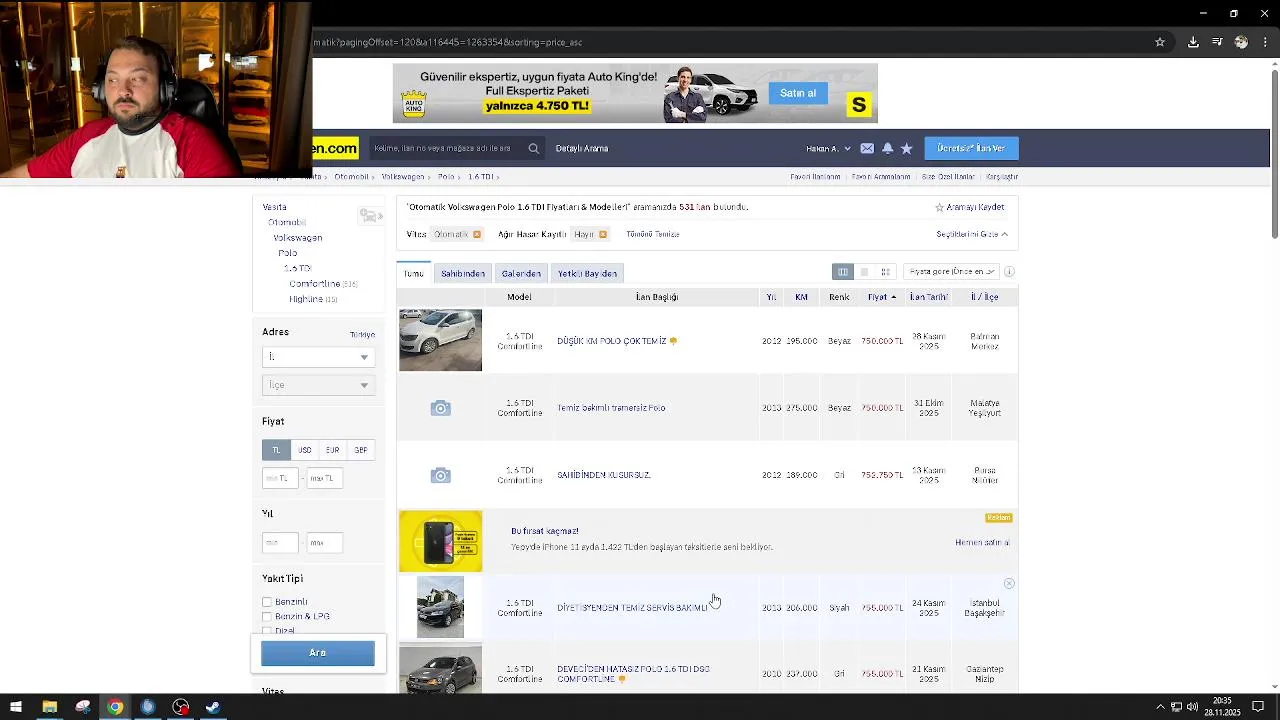
Task: Open listing DÜŞÜK KM POLO ÇOK TEMİZ
Action: tap(611, 341)
